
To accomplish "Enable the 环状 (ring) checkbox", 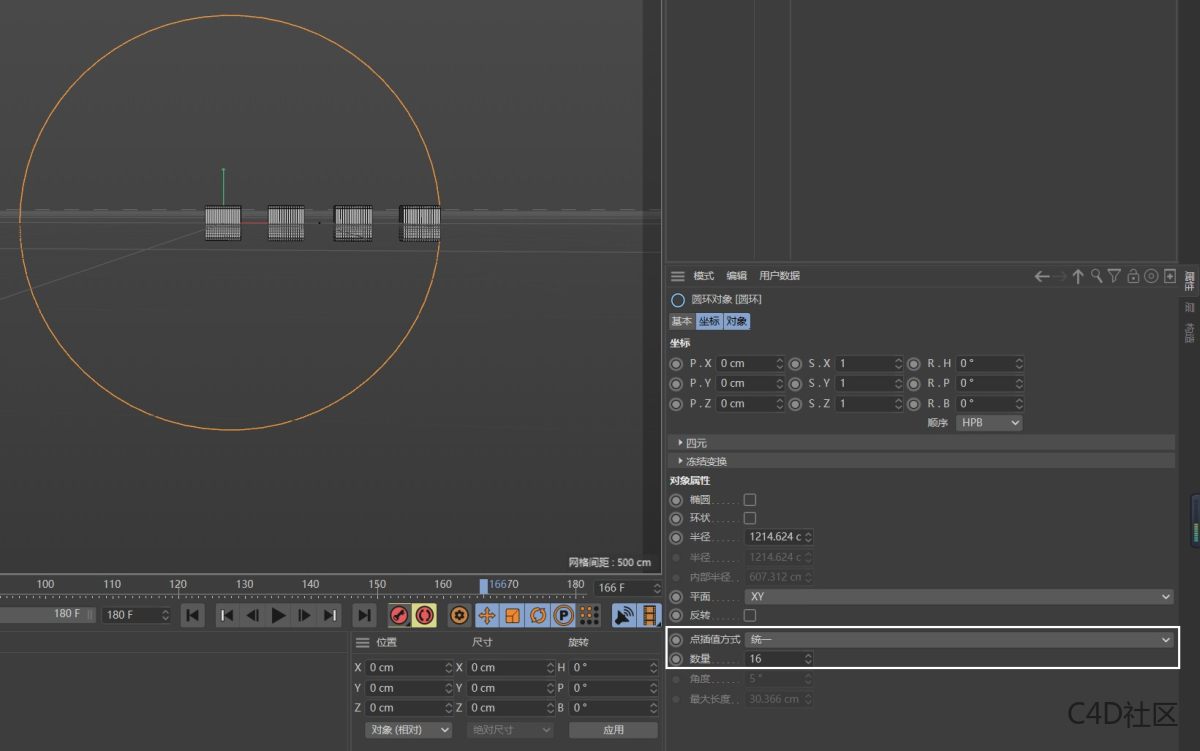I will click(750, 518).
